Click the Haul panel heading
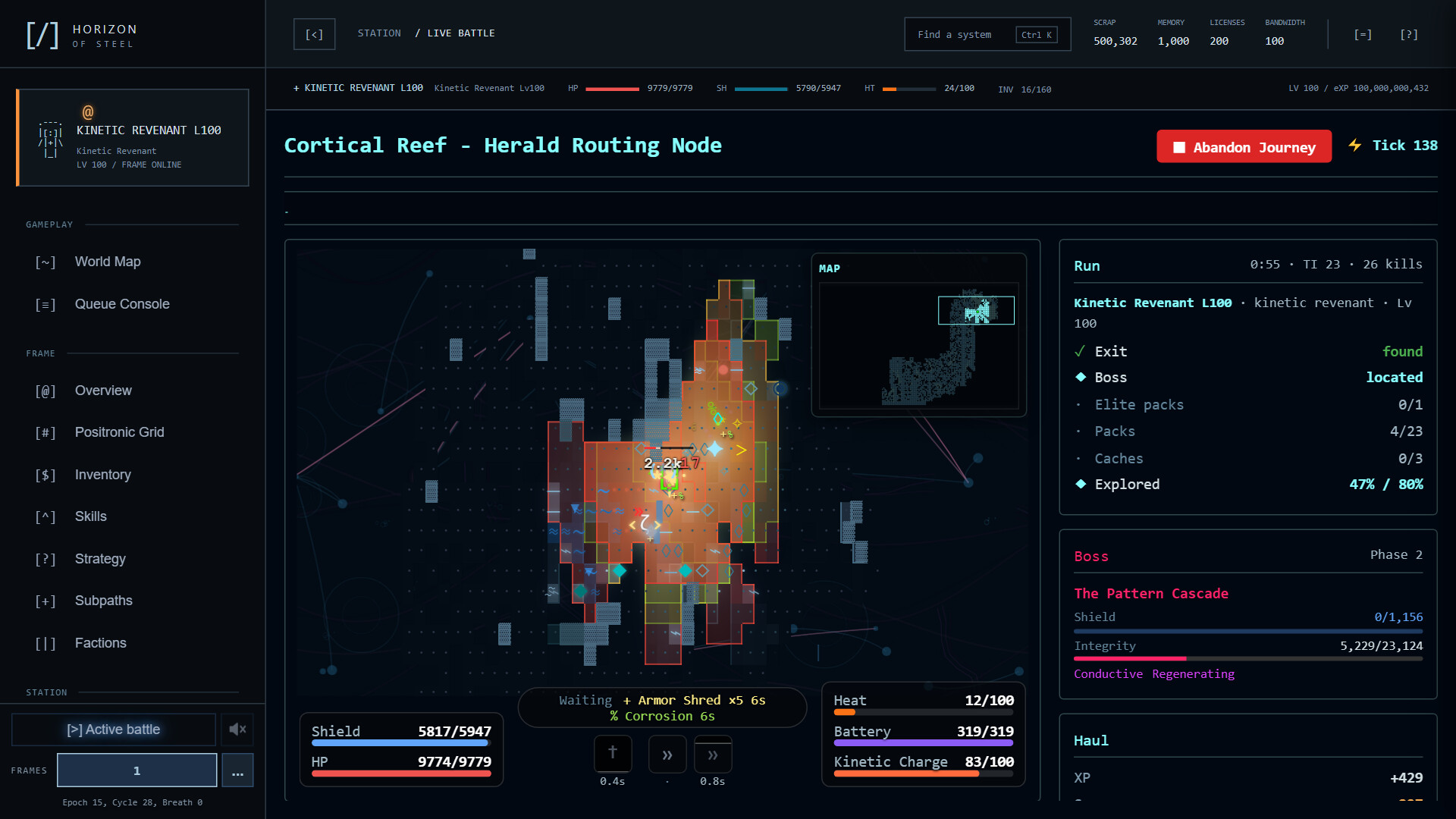 [x=1091, y=741]
